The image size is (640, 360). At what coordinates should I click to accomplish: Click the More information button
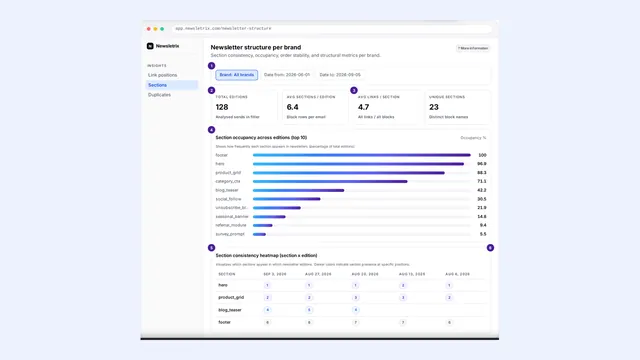[473, 48]
